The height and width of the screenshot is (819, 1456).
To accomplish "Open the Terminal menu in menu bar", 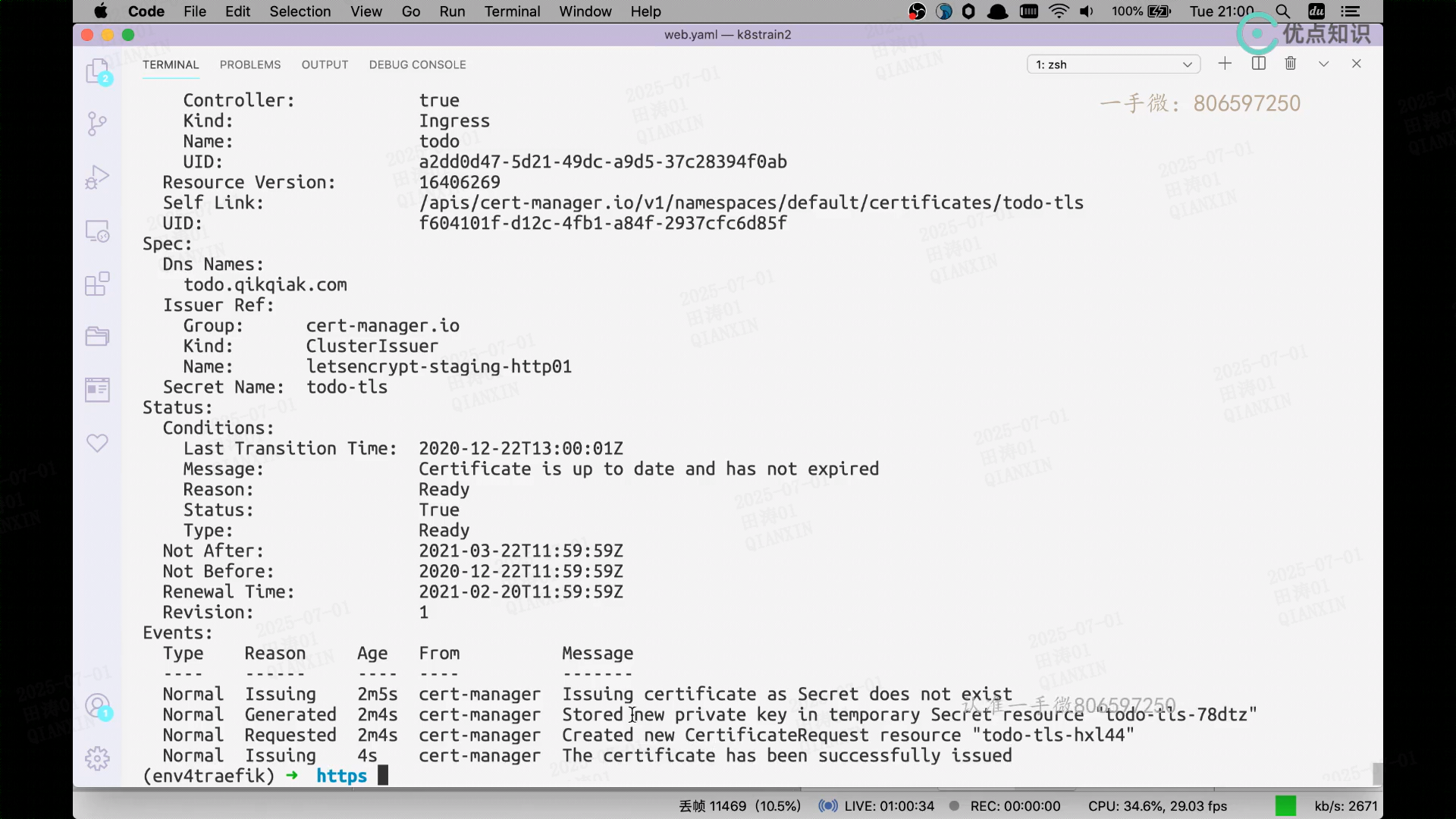I will coord(512,11).
